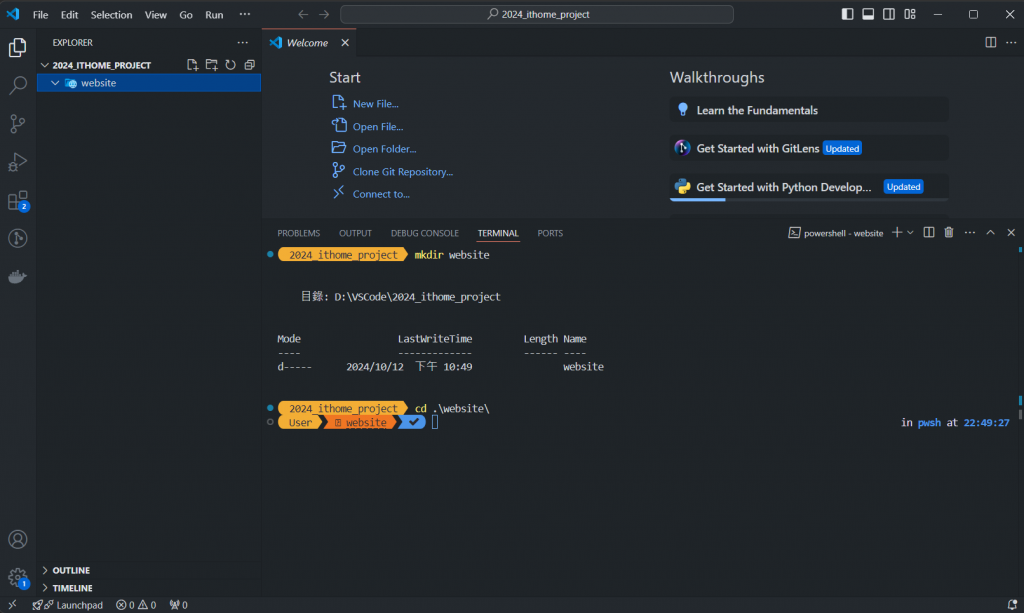
Task: Collapse the website folder chevron
Action: pos(55,83)
